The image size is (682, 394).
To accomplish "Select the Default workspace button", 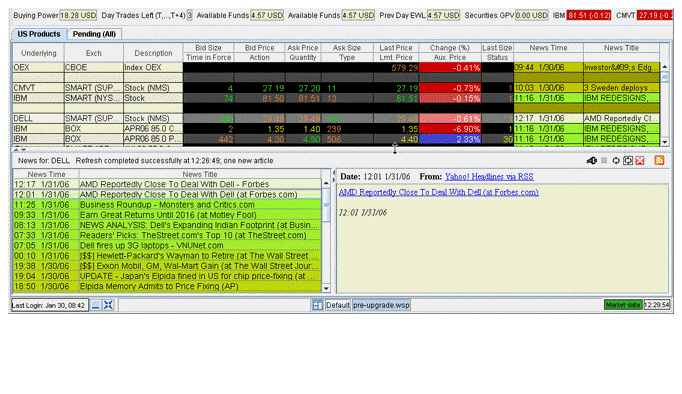I will [x=338, y=305].
